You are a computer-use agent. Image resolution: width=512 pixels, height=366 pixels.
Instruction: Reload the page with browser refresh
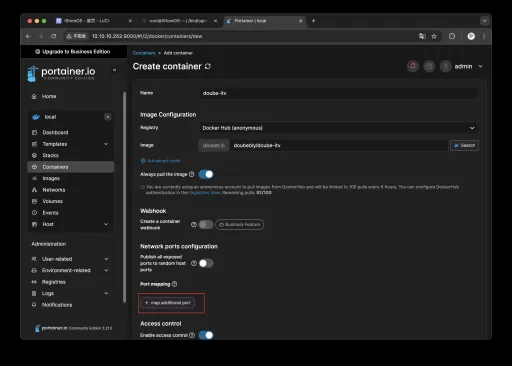click(x=53, y=36)
